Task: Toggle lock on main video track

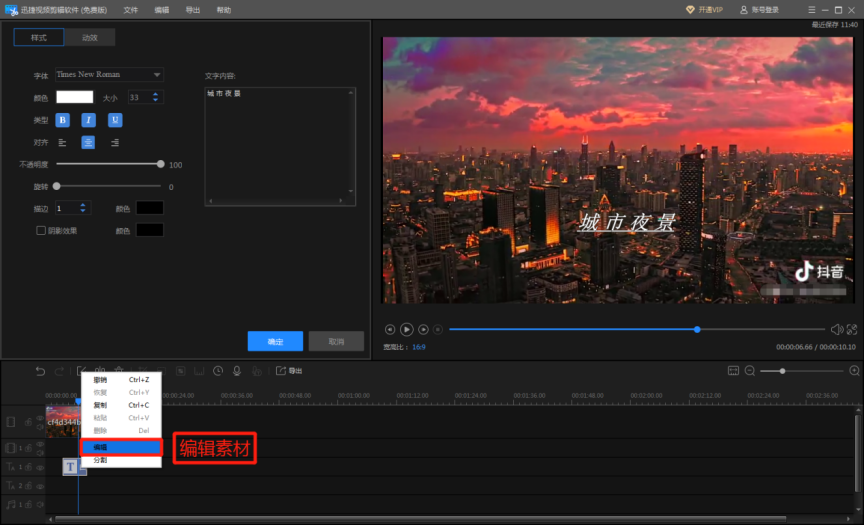Action: pos(28,423)
